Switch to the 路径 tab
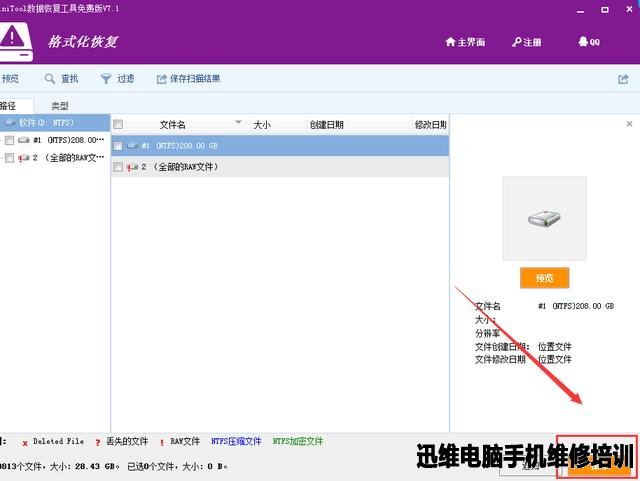640x481 pixels. tap(8, 106)
